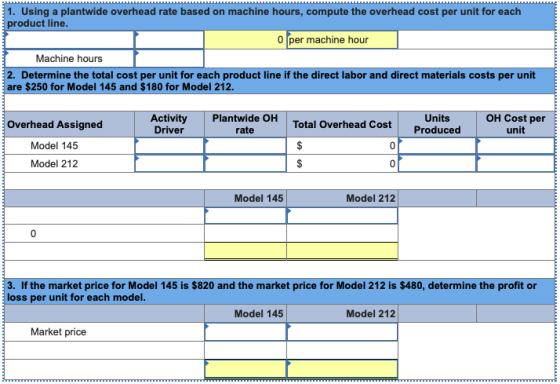The width and height of the screenshot is (560, 384).
Task: Select the yellow plantwide rate cell showing 0
Action: 245,40
